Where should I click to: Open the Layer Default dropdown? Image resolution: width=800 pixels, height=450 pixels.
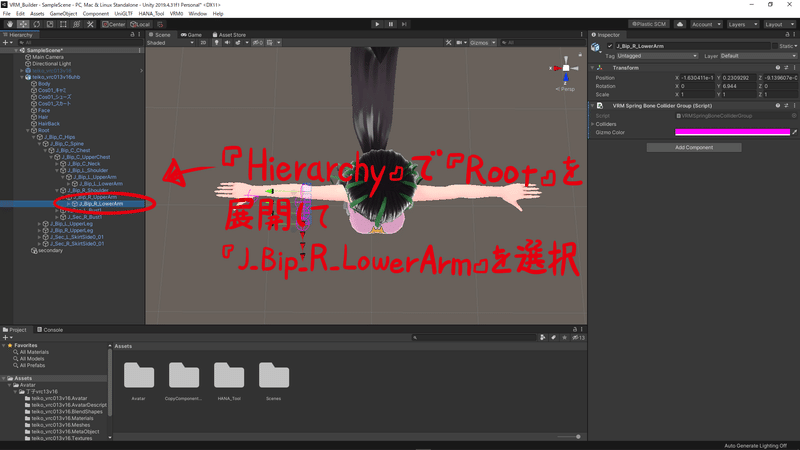click(x=758, y=56)
